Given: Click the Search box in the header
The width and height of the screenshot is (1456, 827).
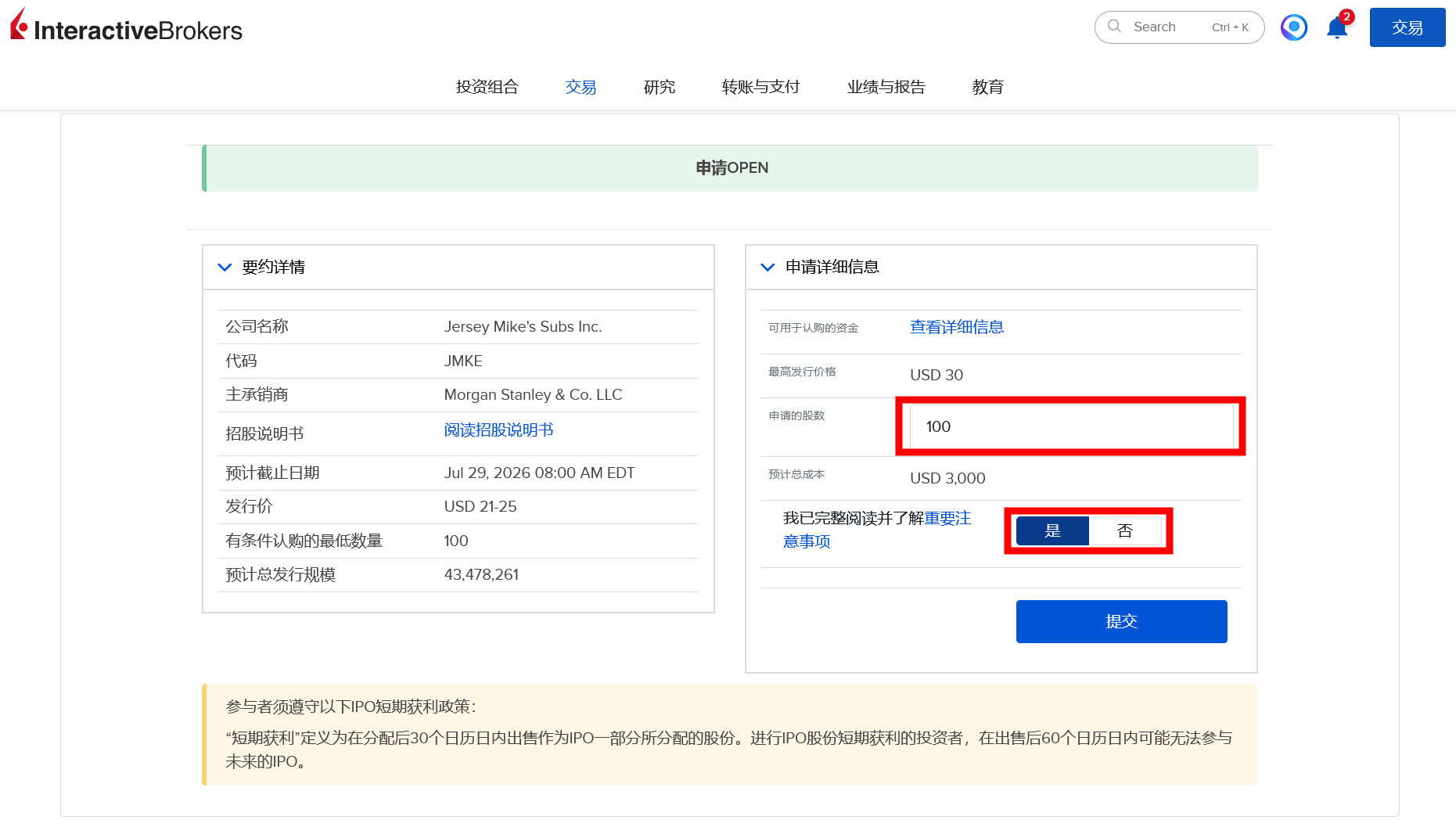Looking at the screenshot, I should pyautogui.click(x=1179, y=27).
